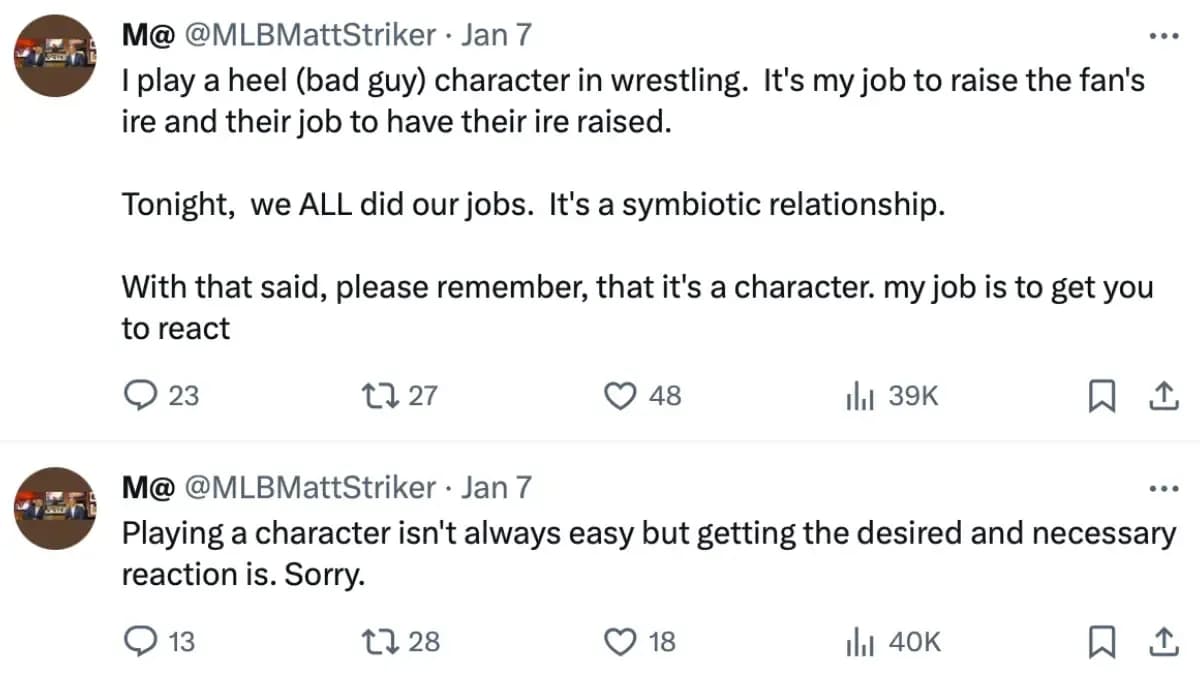Open the more options menu on the first tweet
This screenshot has width=1200, height=675.
1164,34
